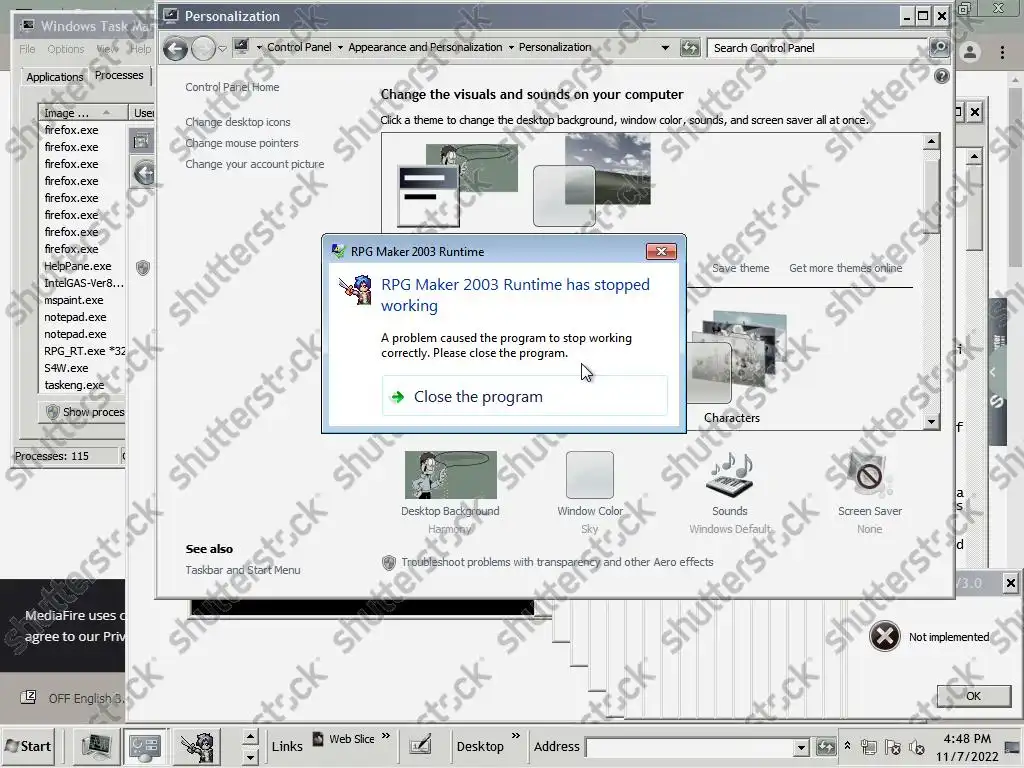Screen dimensions: 1024x768
Task: Click OK in Not implemented dialog
Action: (x=973, y=696)
